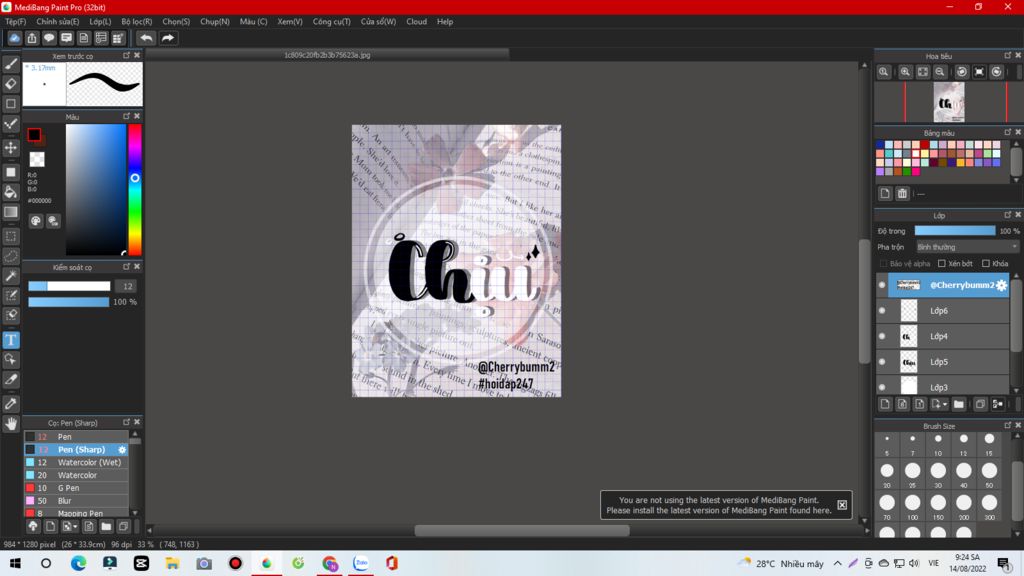Delete palette color with trash icon
Viewport: 1024px width, 576px height.
coord(903,193)
